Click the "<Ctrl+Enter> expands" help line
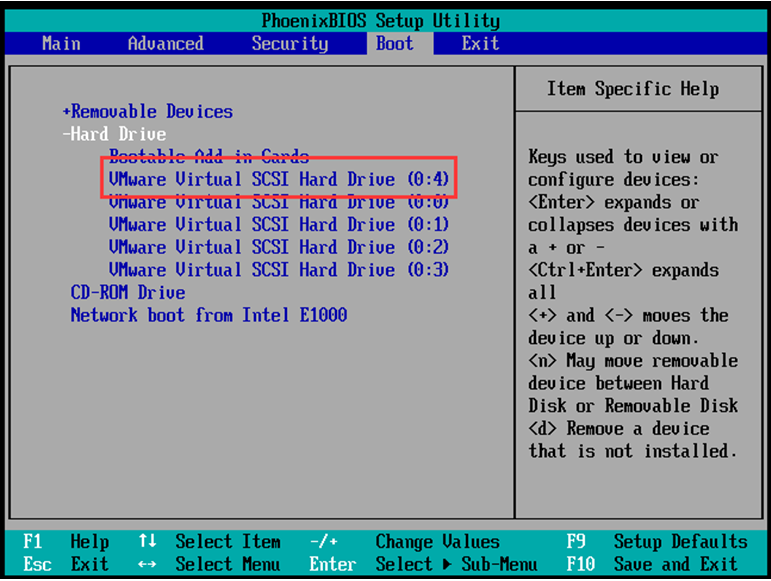771x581 pixels. (623, 270)
